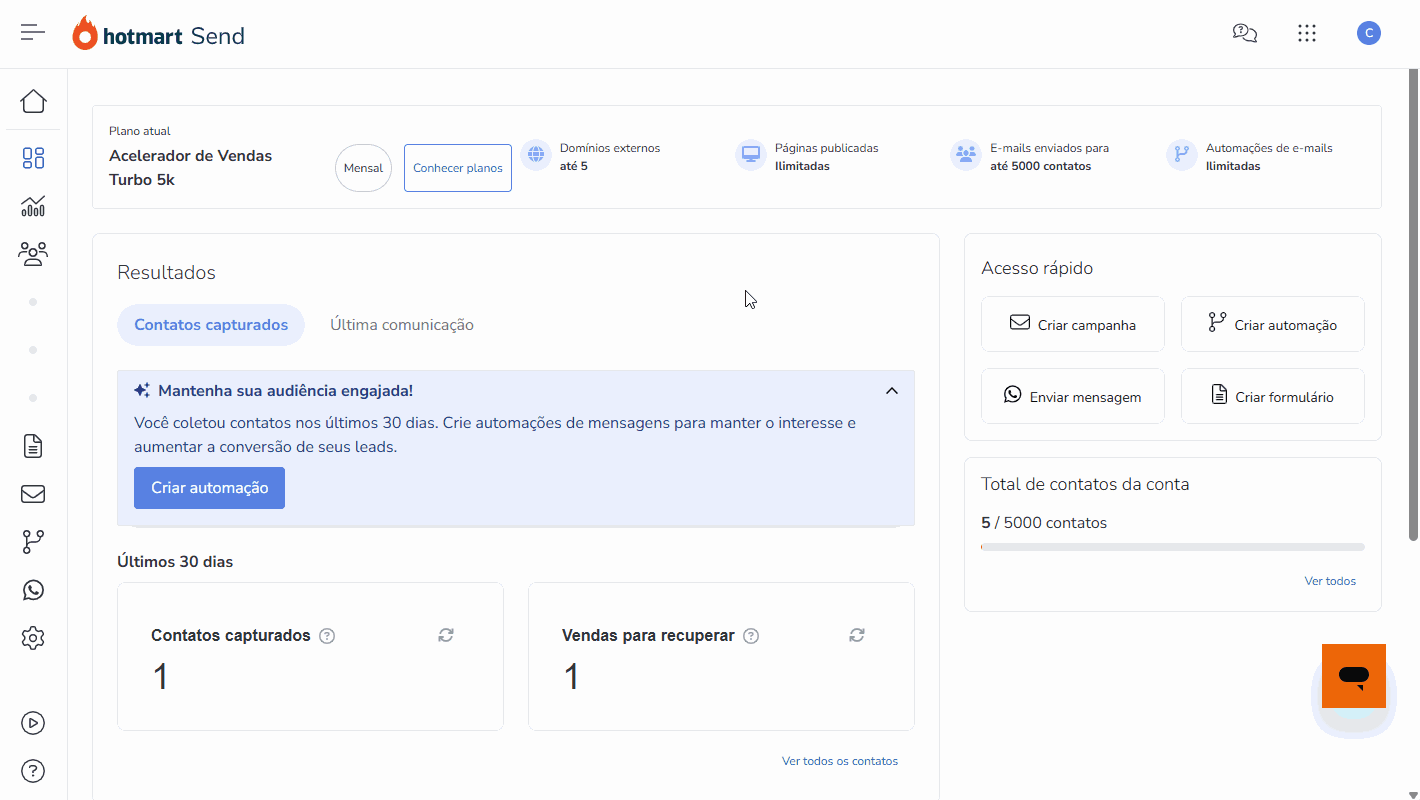
Task: Open the email envelope sidebar icon
Action: tap(33, 494)
